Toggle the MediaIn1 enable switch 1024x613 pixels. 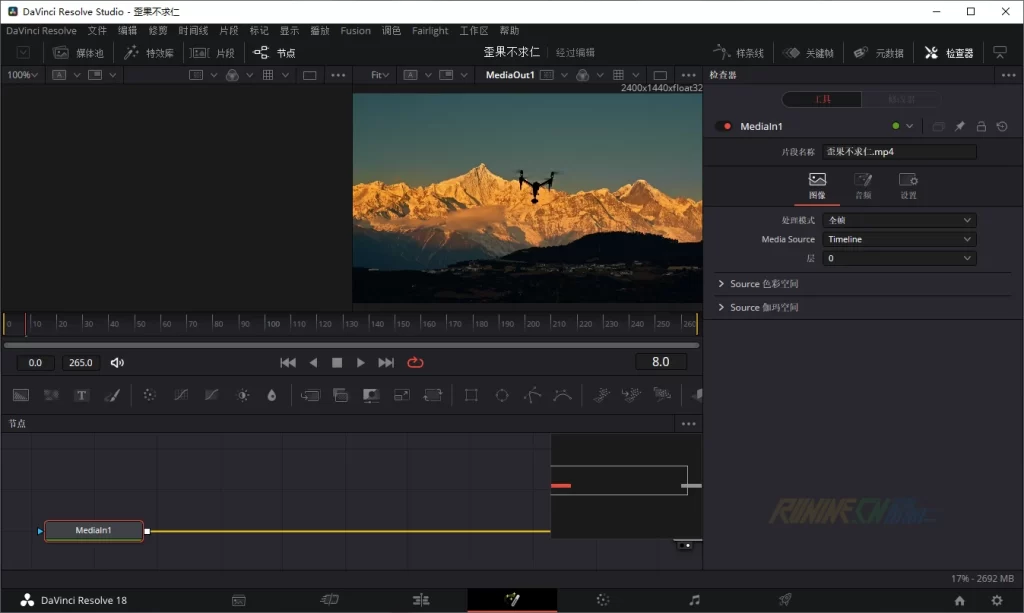point(724,127)
